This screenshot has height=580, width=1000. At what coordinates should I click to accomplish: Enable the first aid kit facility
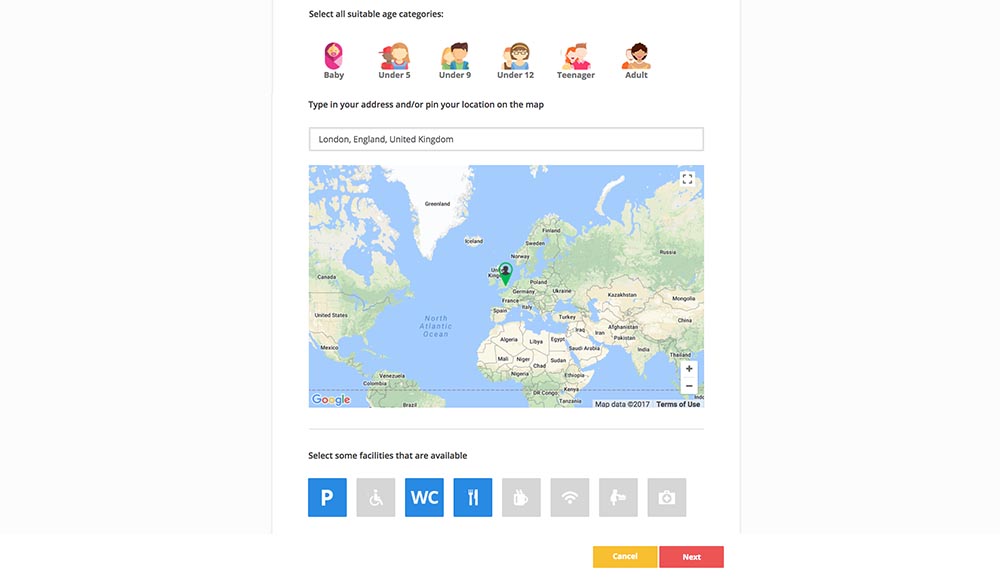tap(666, 497)
